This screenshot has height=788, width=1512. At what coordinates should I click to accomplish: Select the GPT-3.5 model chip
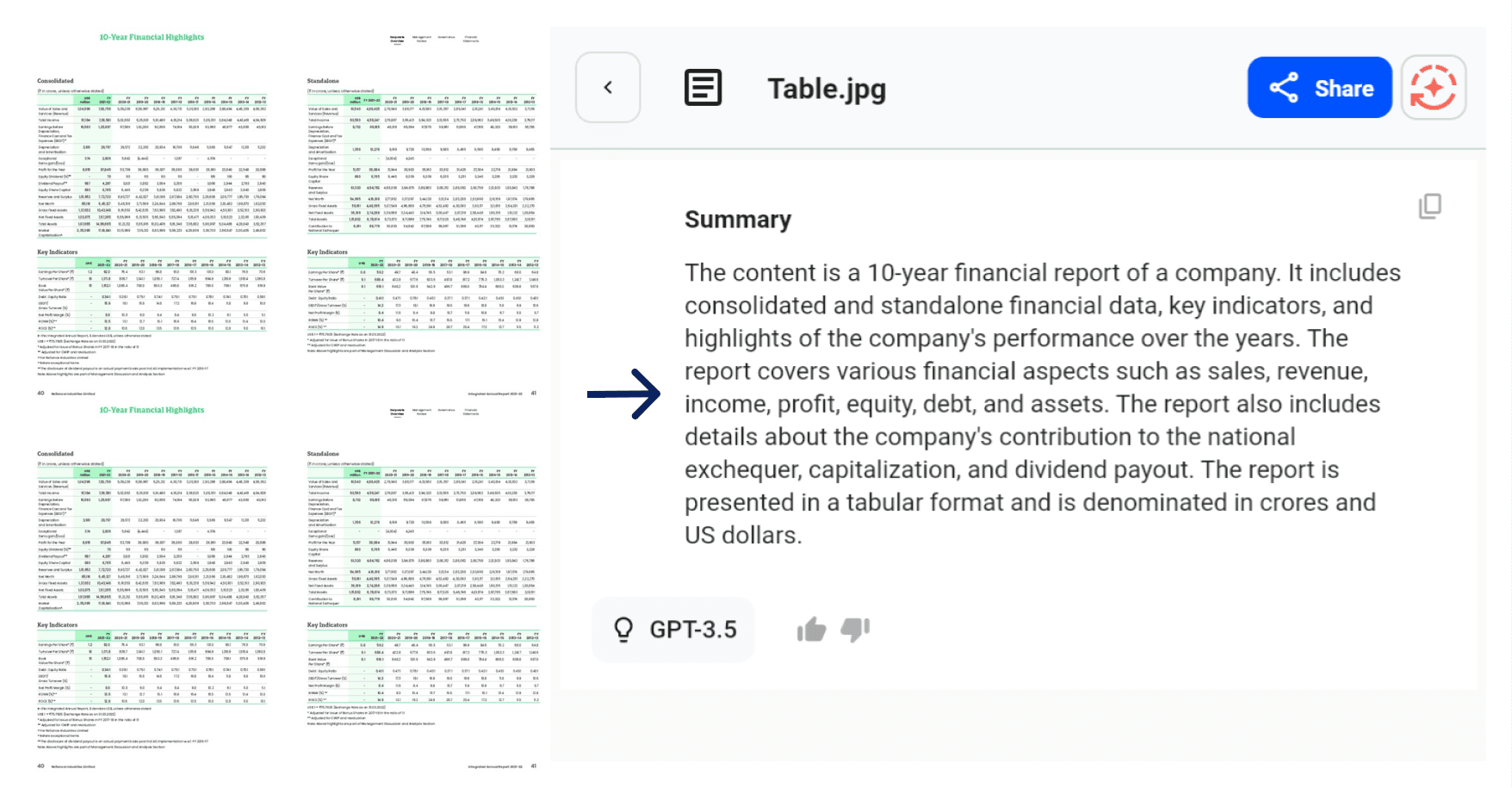point(673,630)
